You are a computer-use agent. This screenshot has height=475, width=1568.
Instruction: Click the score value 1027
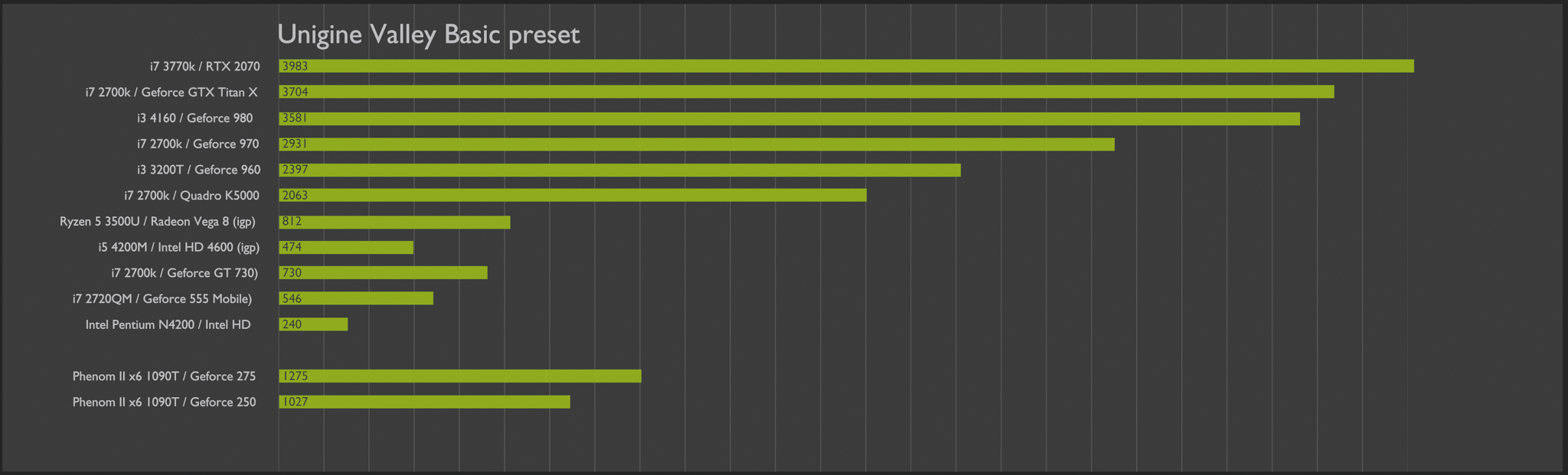pyautogui.click(x=295, y=402)
